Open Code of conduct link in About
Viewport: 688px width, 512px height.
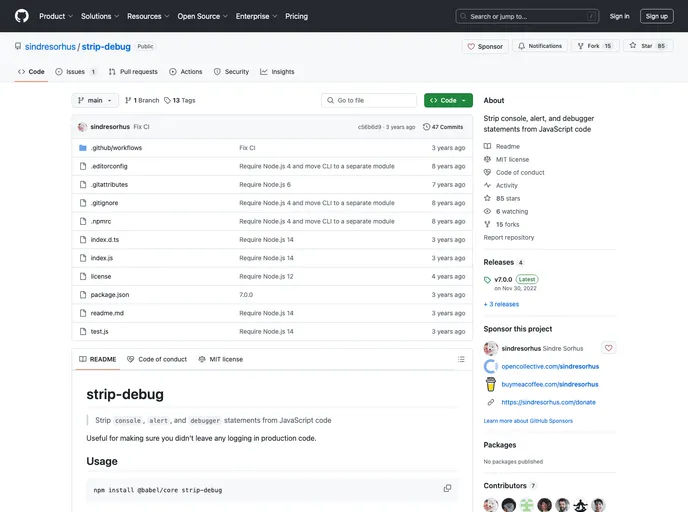[x=514, y=172]
